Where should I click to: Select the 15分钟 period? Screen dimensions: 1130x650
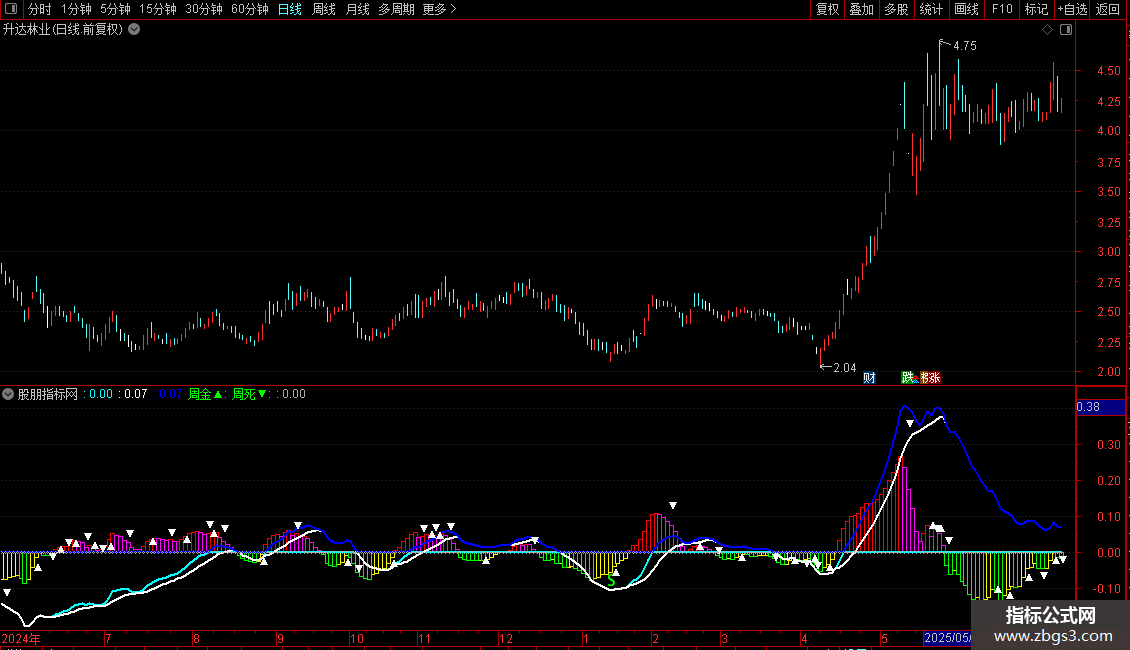157,9
